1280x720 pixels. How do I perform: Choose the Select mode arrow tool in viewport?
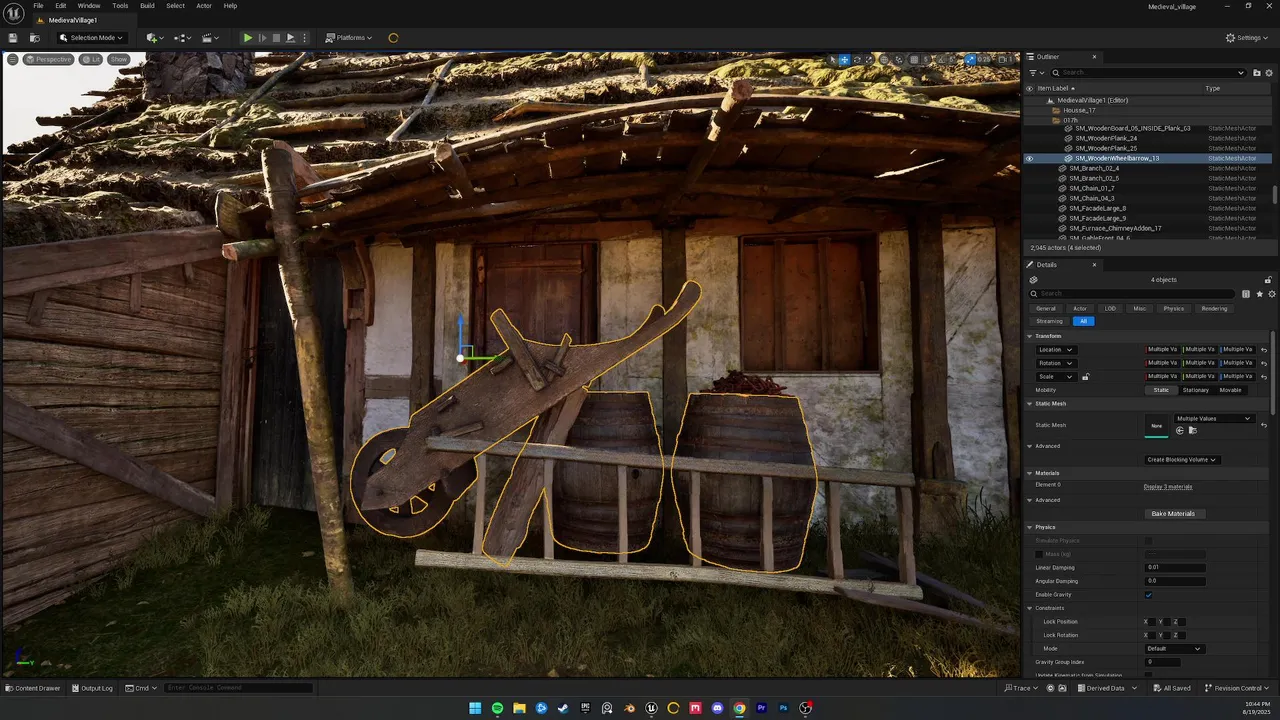[833, 60]
